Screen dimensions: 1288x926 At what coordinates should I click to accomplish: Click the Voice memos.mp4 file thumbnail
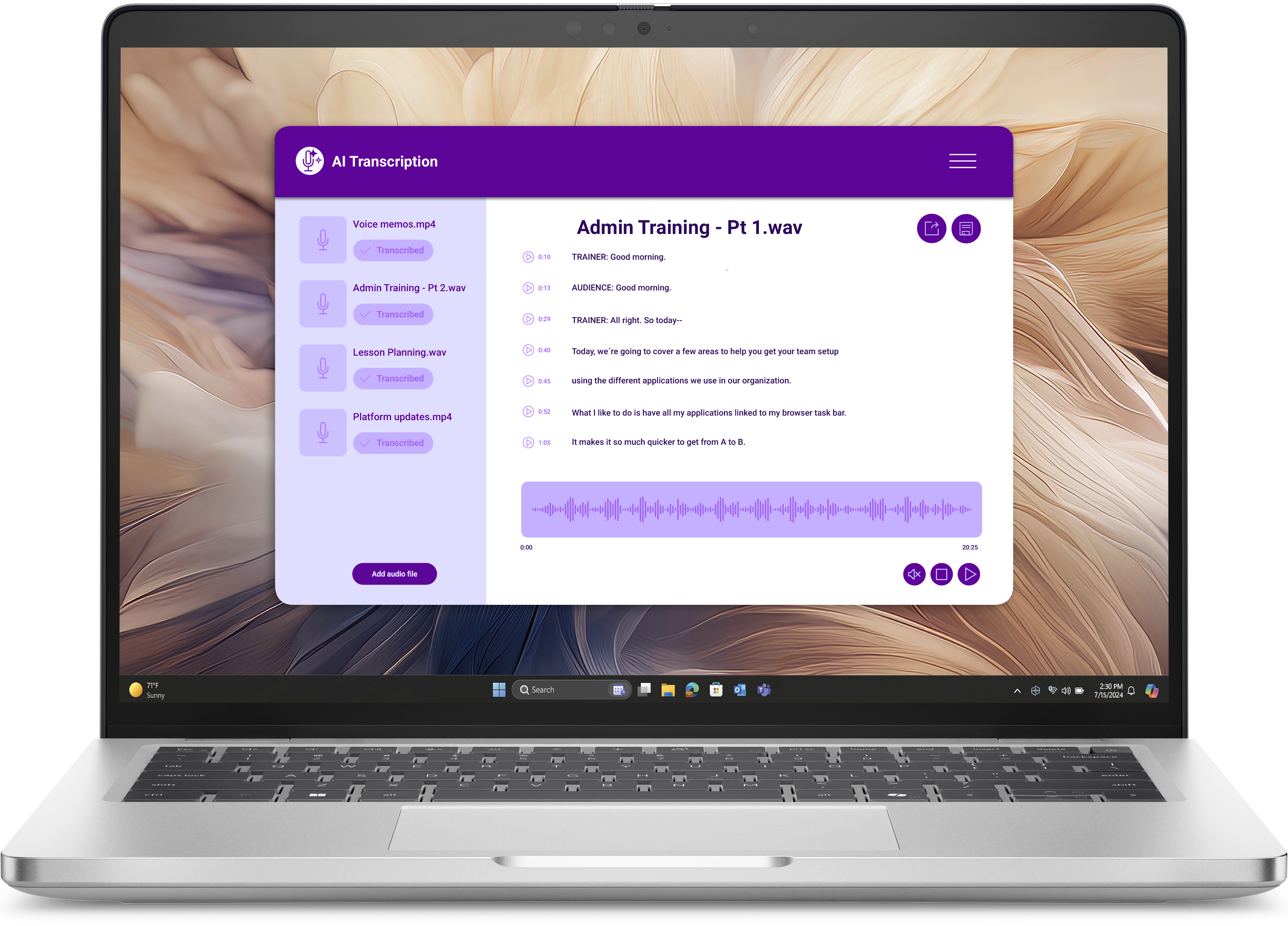coord(322,238)
